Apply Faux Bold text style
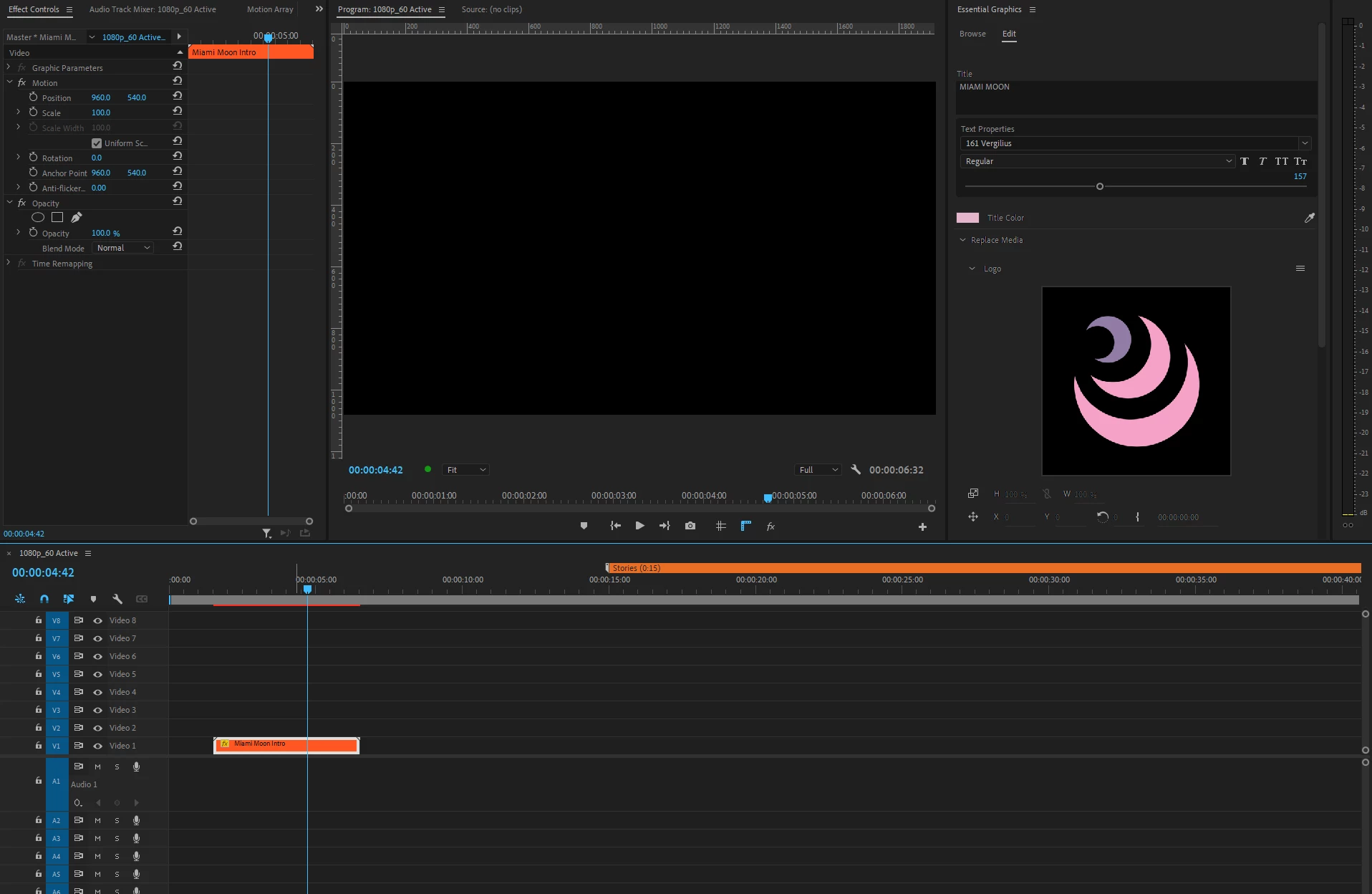This screenshot has width=1372, height=894. click(x=1245, y=161)
